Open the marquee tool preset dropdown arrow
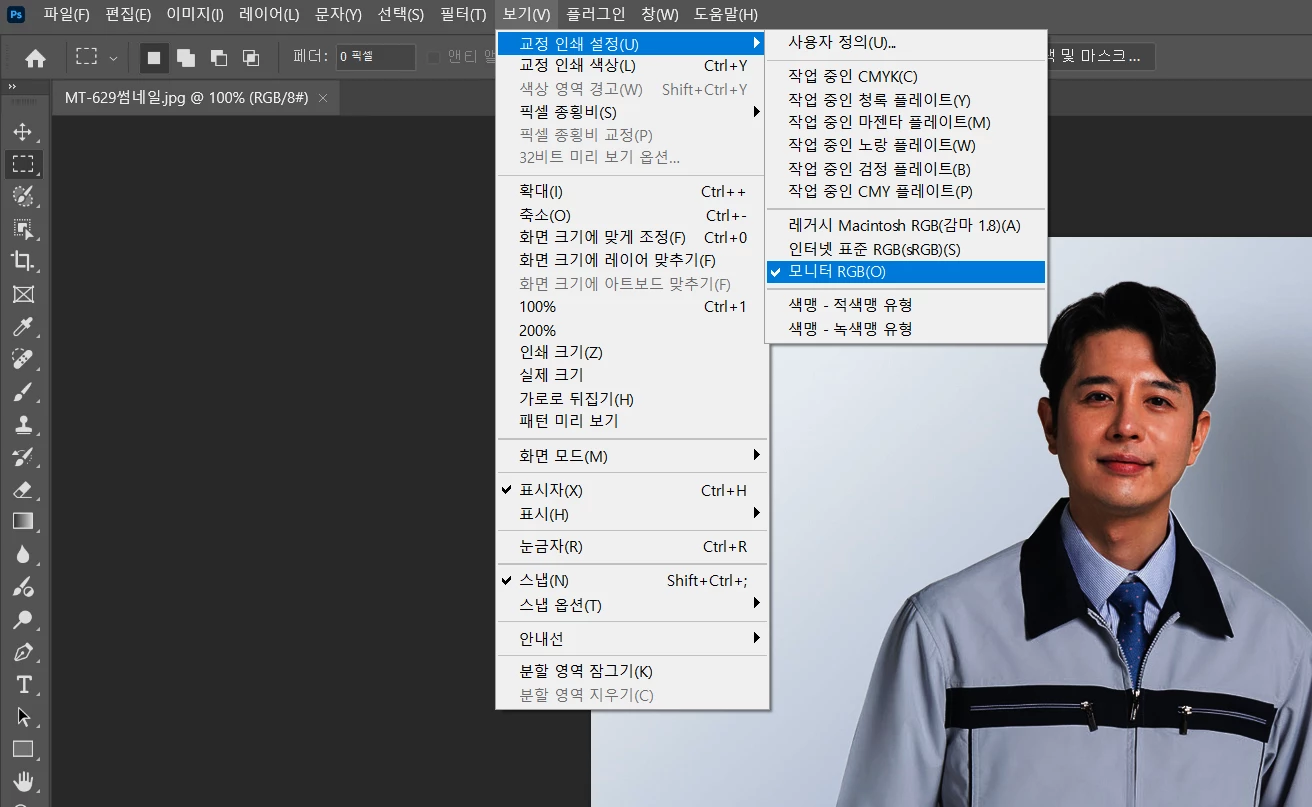The height and width of the screenshot is (807, 1312). pos(113,59)
